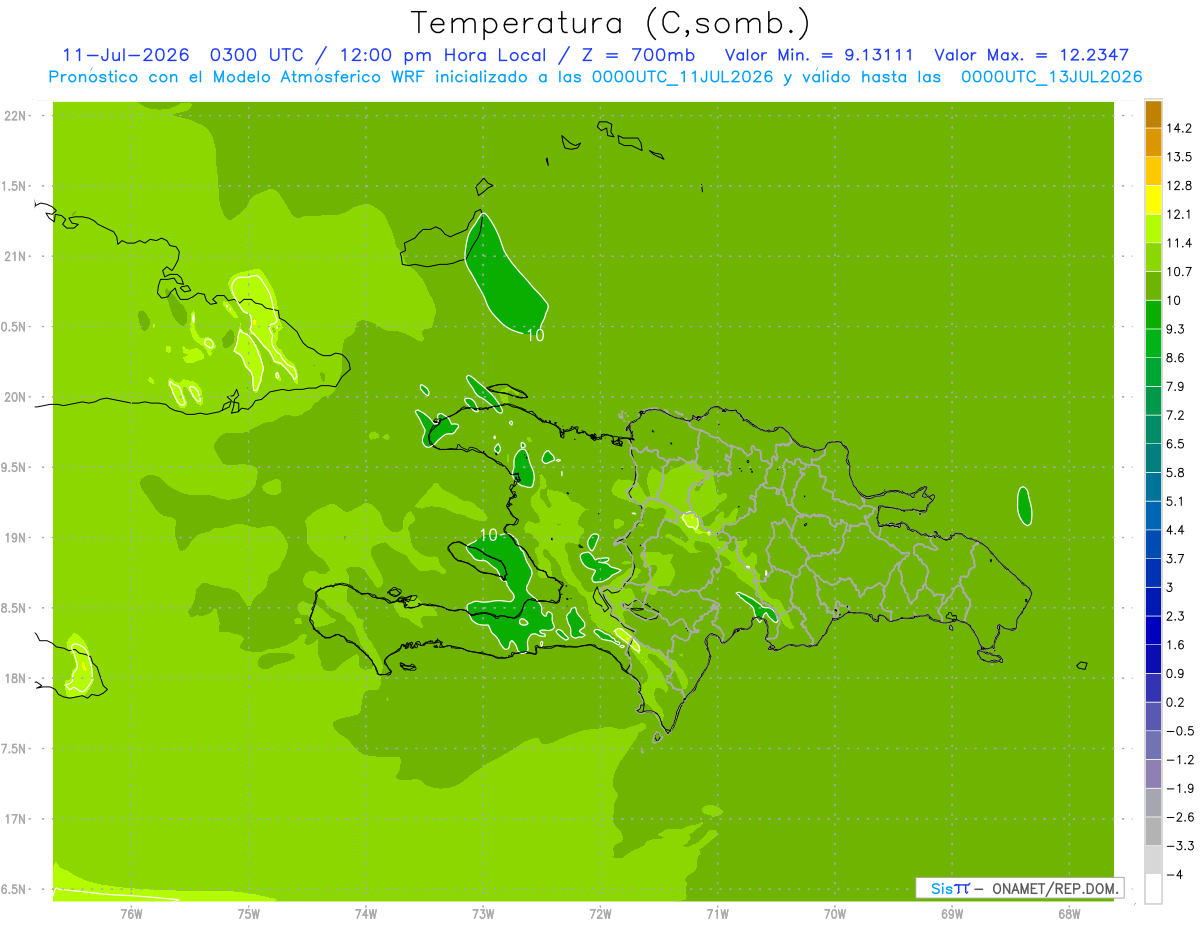Click the '70W' longitude axis label

coord(835,913)
